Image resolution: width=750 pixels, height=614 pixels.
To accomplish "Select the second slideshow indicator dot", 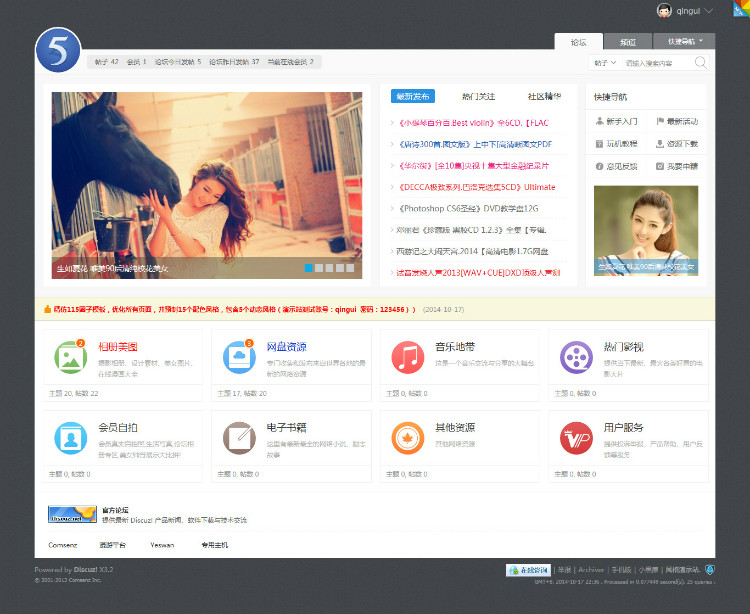I will coord(319,268).
